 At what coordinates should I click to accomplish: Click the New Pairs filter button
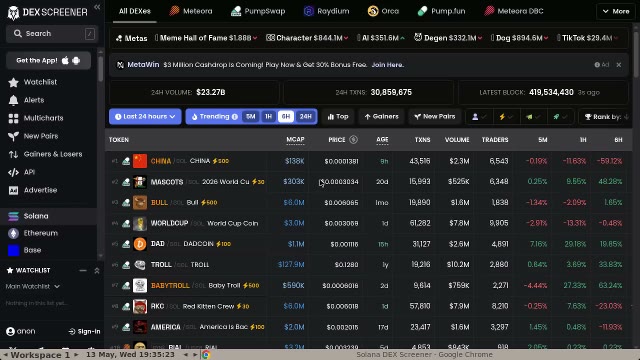(435, 117)
